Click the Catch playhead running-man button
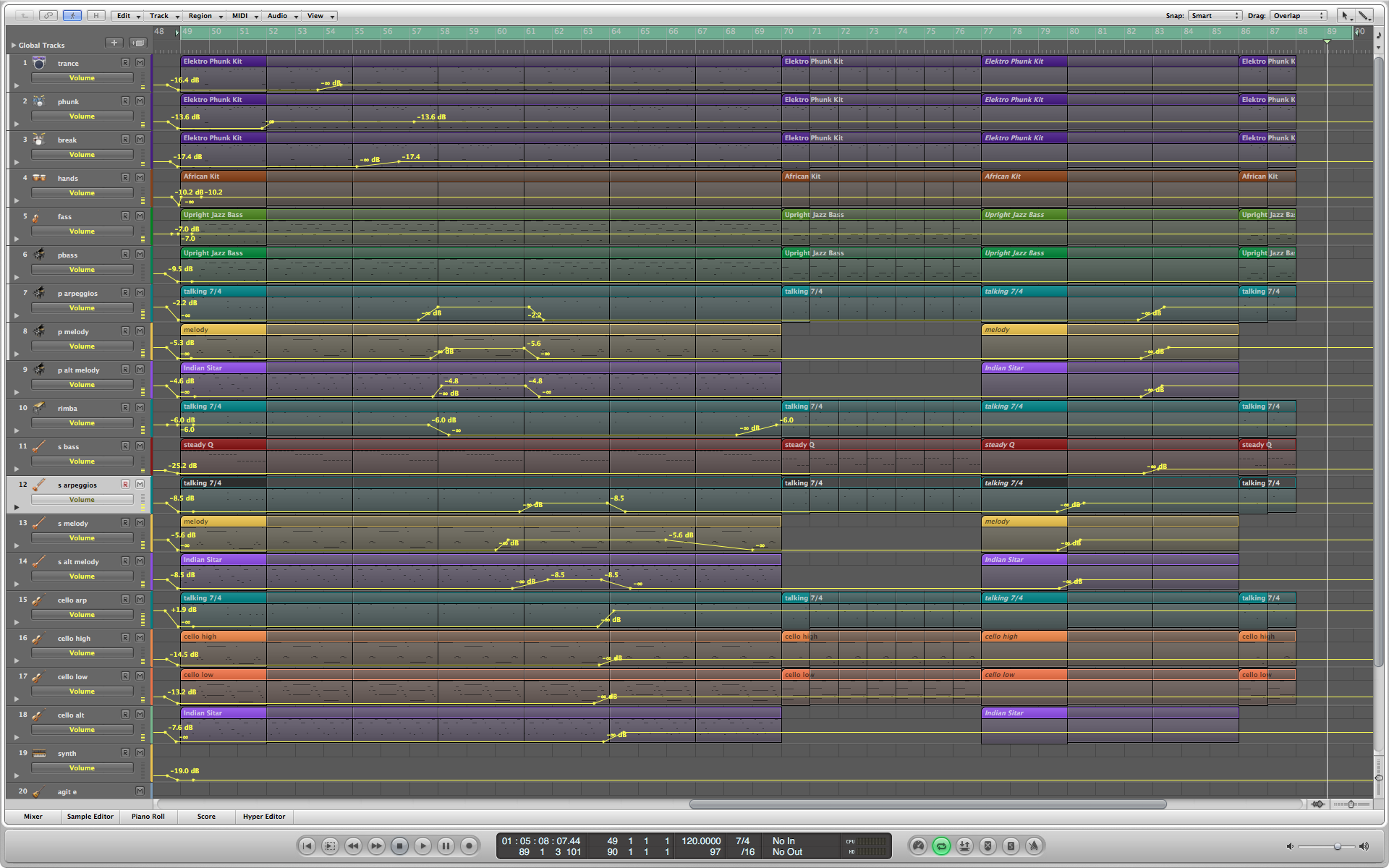This screenshot has width=1389, height=868. click(72, 15)
